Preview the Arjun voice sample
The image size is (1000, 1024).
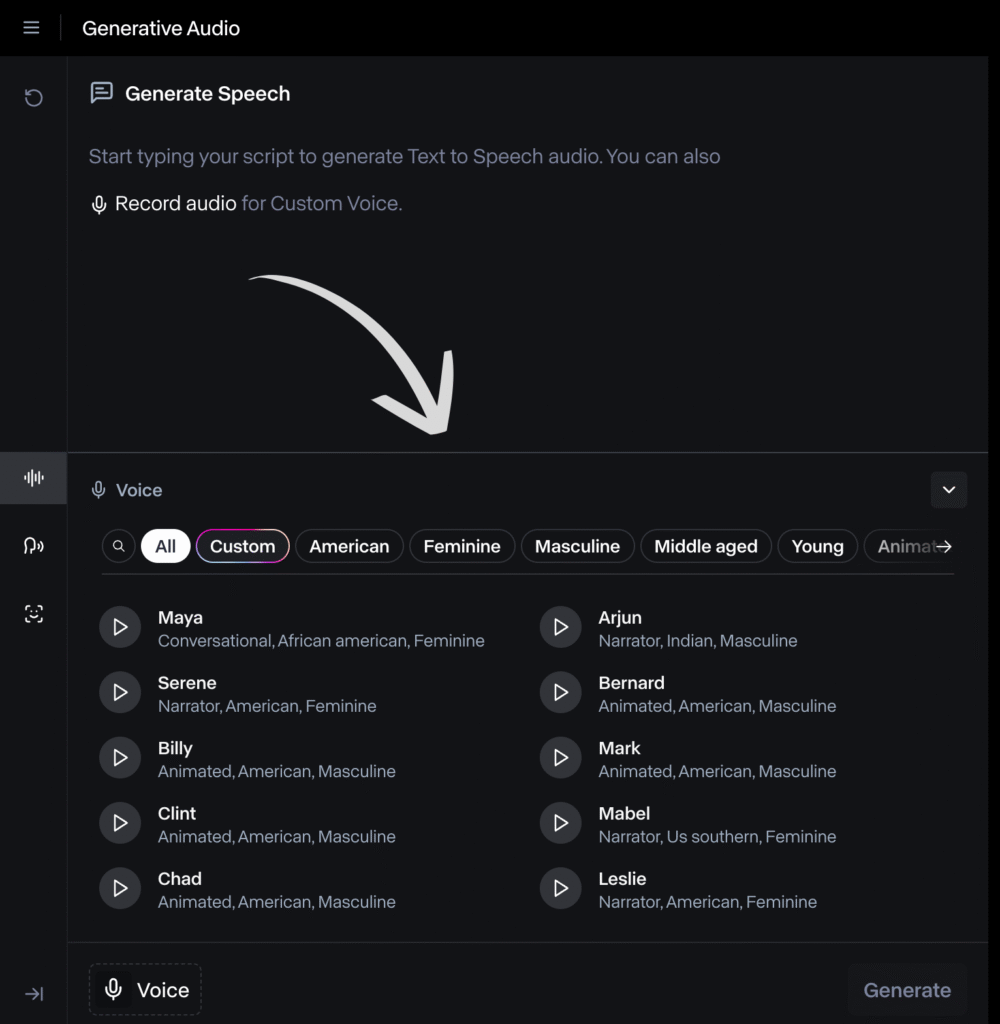[561, 627]
